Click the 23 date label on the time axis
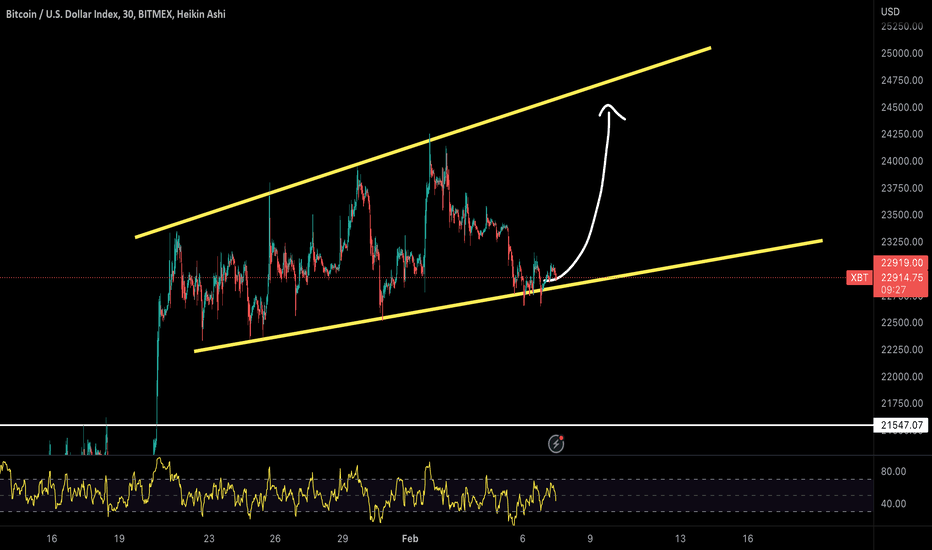932x550 pixels. 209,539
